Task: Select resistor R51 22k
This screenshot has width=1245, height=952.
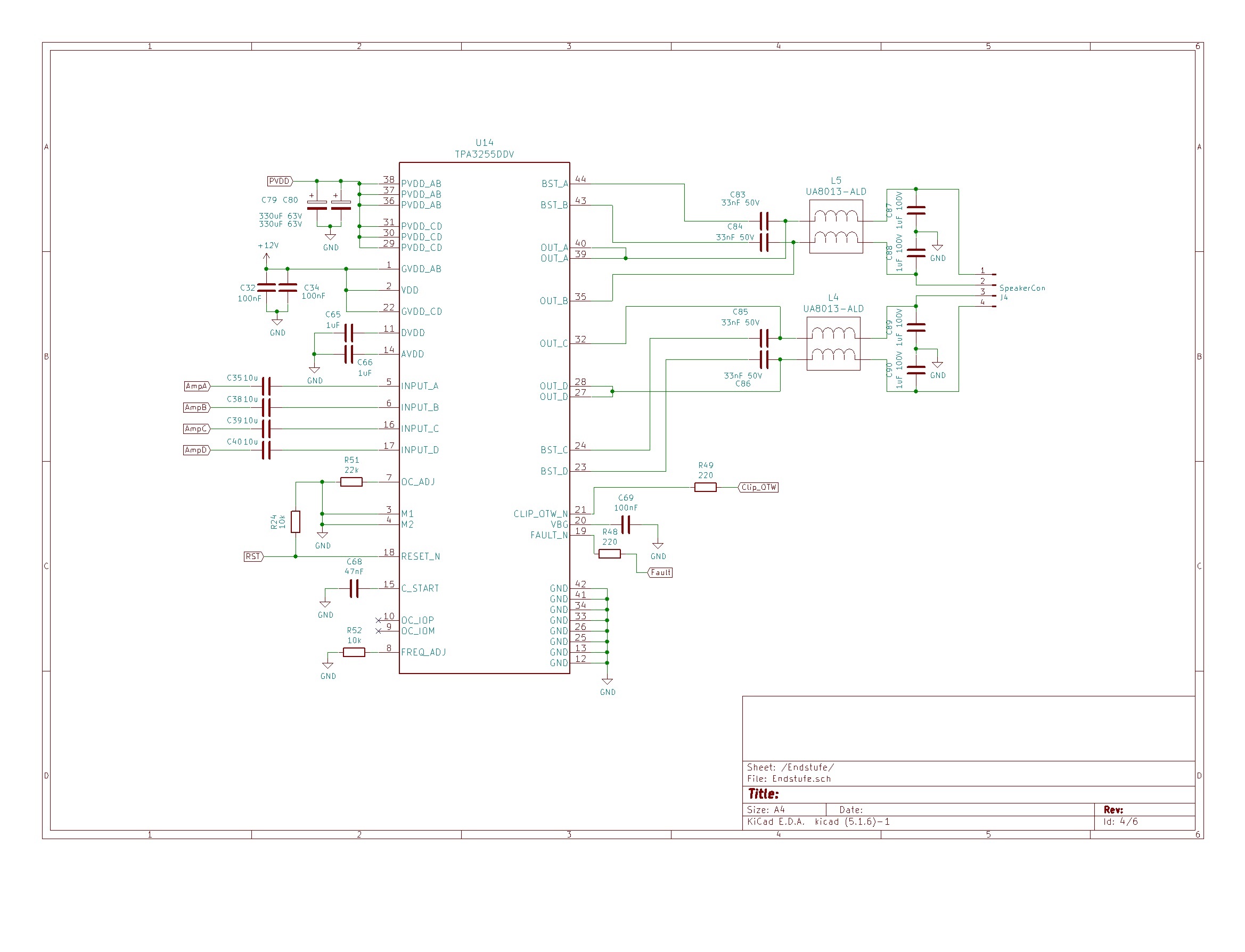Action: tap(351, 482)
